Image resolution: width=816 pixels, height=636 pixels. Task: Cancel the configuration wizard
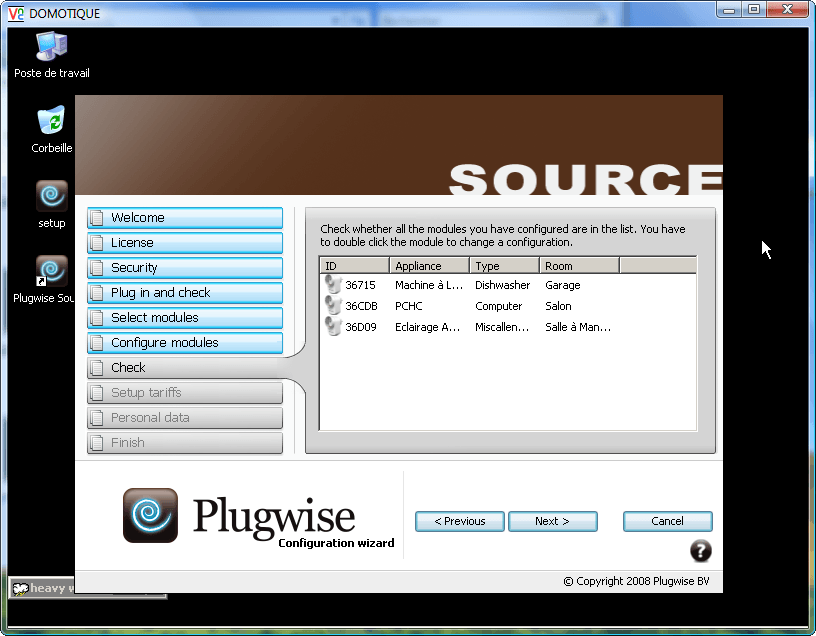(668, 521)
